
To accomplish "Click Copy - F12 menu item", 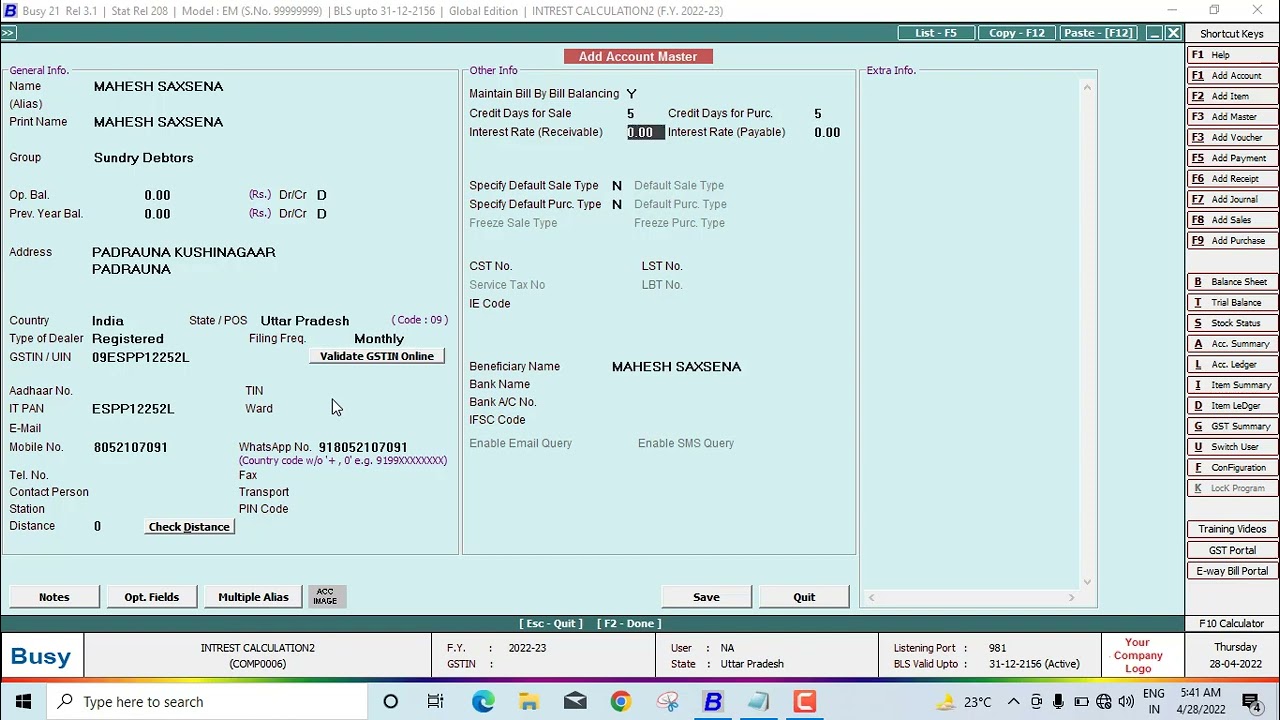I will (1017, 33).
